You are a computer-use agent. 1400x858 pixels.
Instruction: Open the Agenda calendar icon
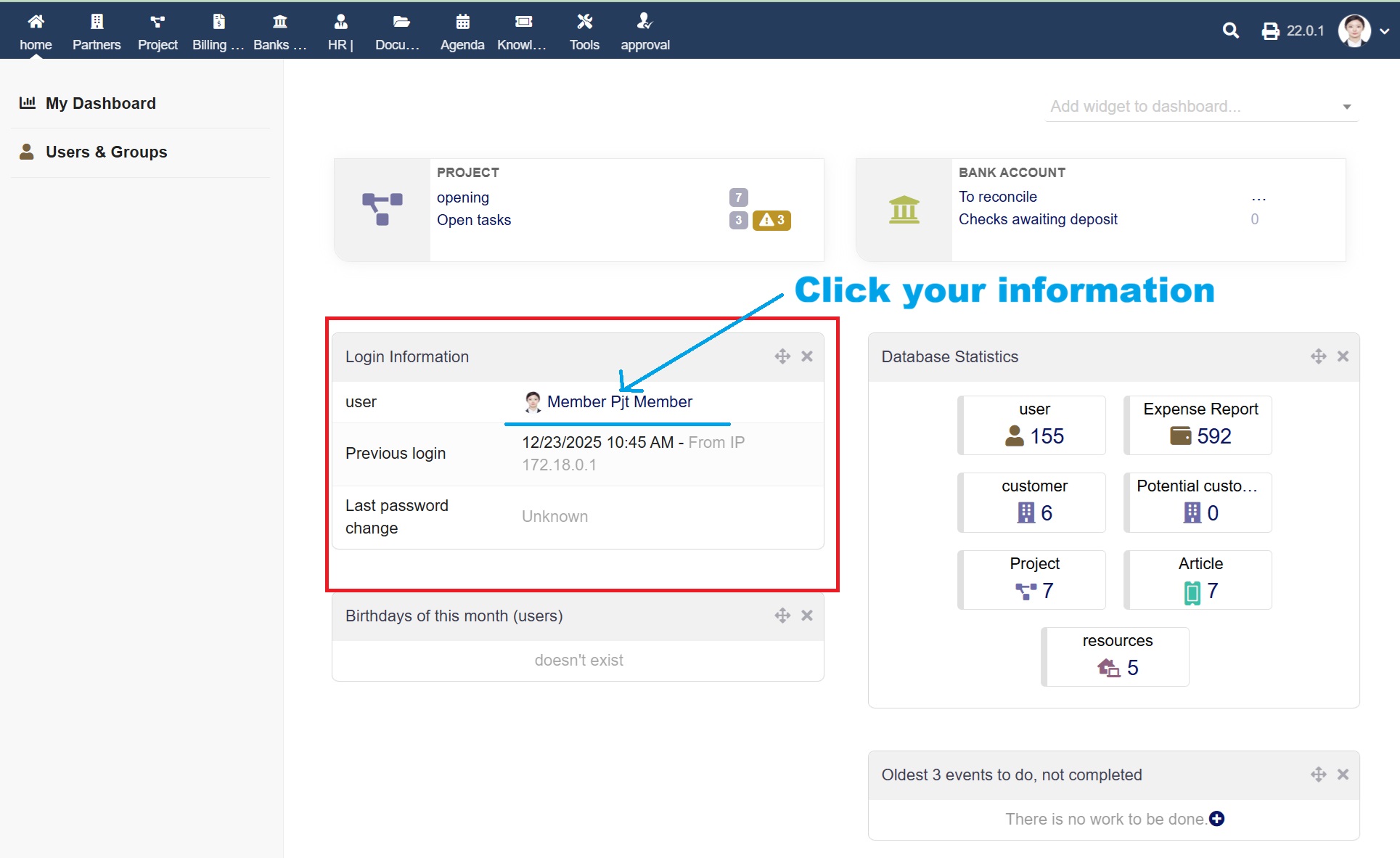[x=462, y=22]
